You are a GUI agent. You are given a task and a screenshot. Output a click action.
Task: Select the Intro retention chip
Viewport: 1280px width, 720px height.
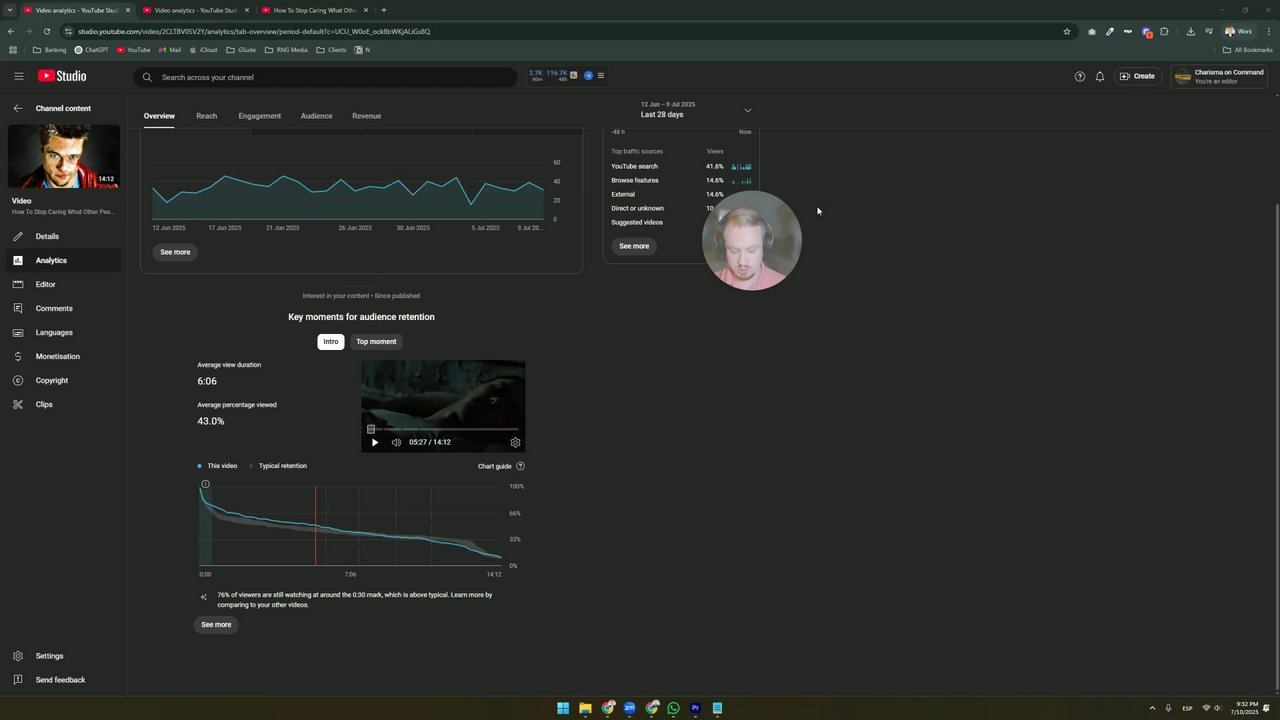tap(331, 342)
